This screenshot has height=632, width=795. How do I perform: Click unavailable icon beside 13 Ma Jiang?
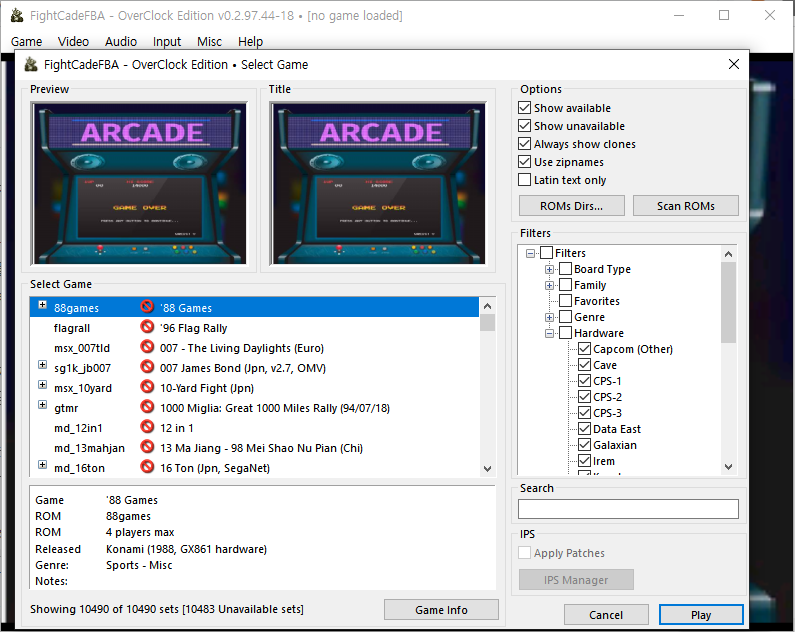point(147,447)
